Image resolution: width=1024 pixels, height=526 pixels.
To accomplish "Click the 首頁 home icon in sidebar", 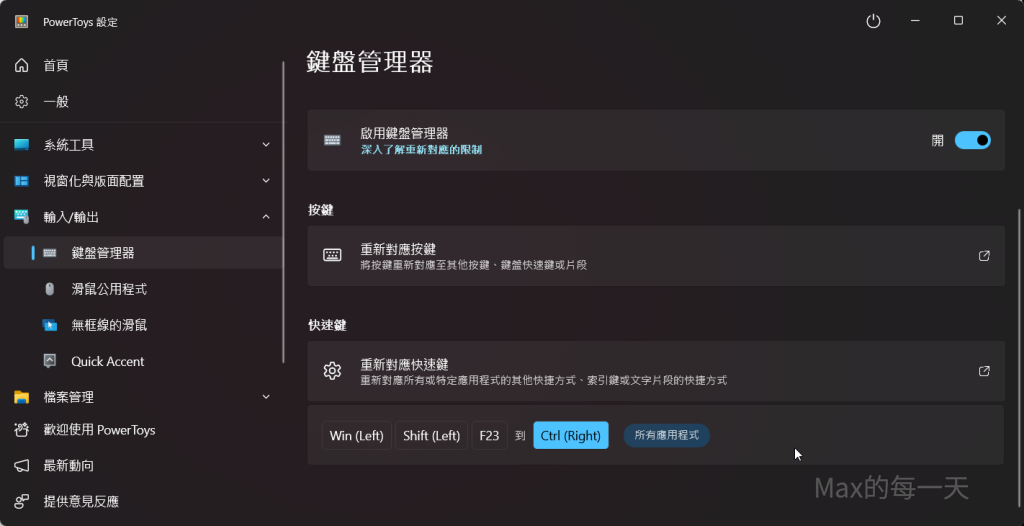I will click(22, 65).
